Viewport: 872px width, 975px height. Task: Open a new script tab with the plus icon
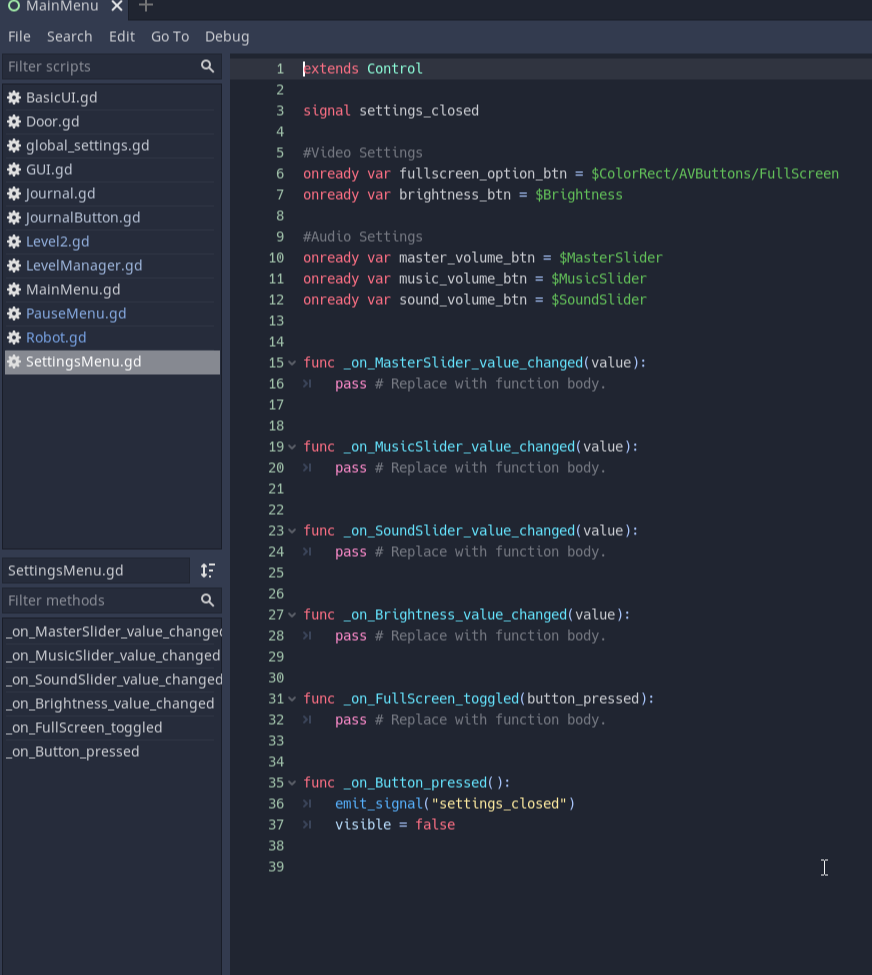click(145, 8)
